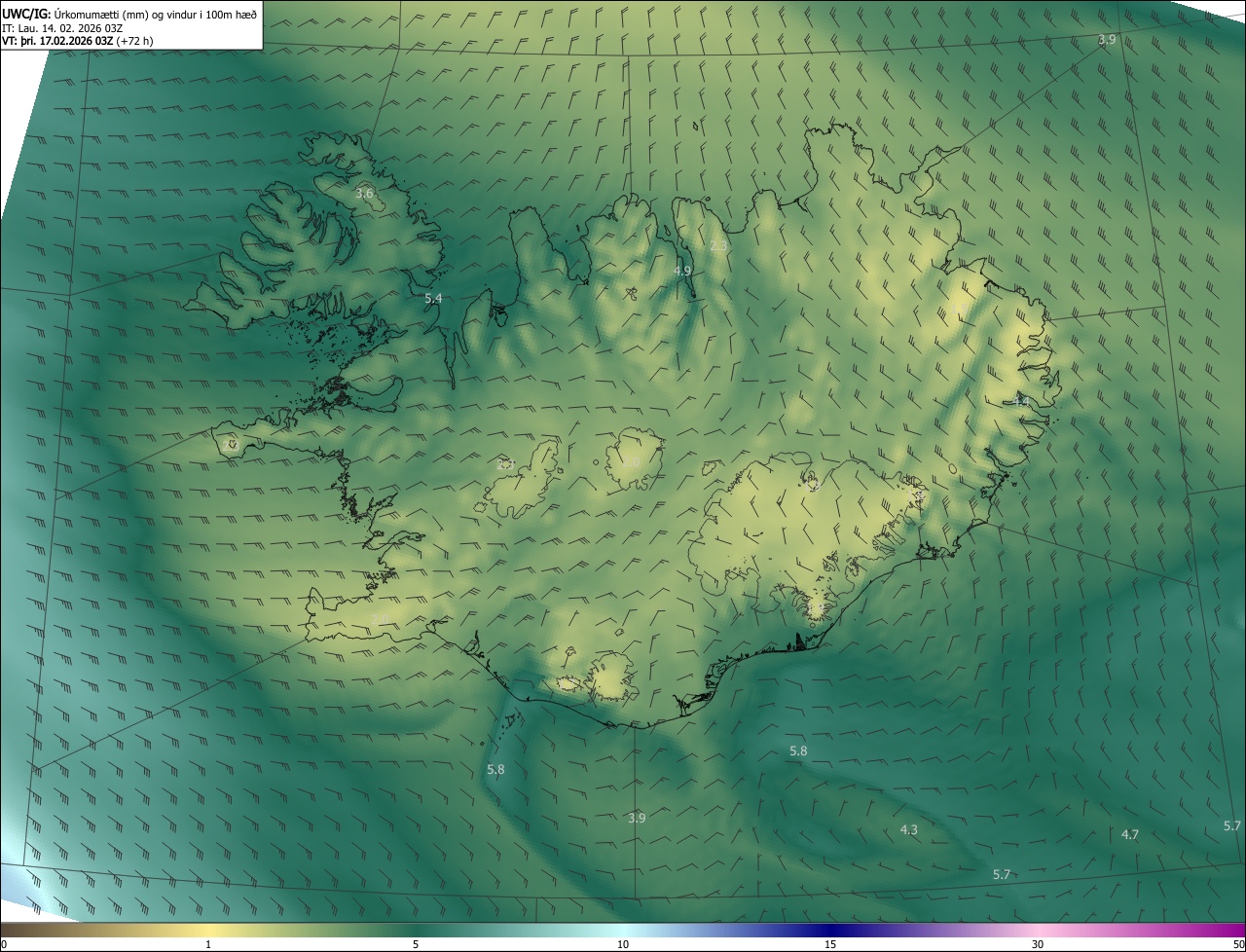Click the colorbar tick label '10'

point(623,944)
